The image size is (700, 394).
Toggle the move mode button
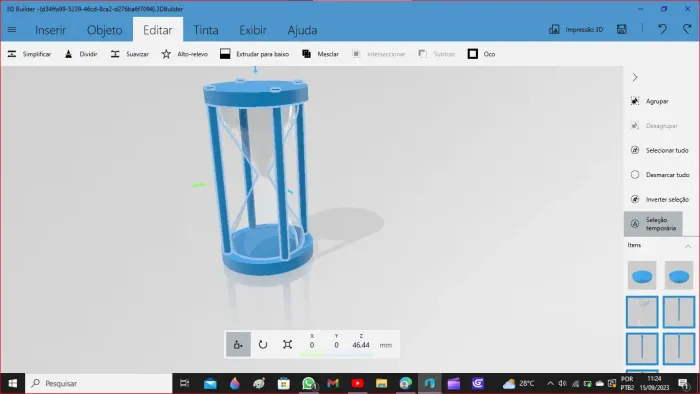[238, 344]
